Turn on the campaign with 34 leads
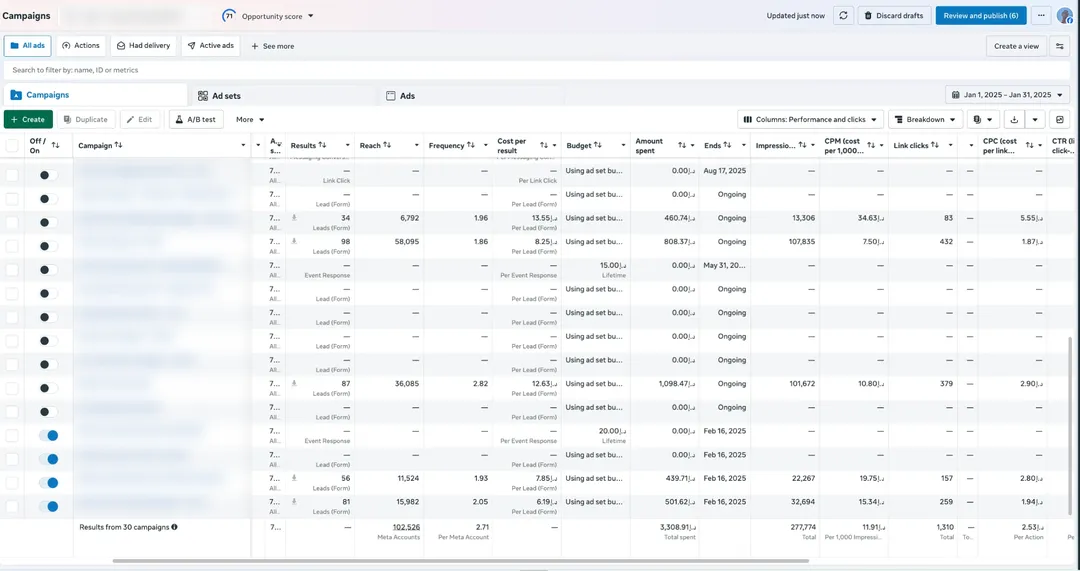Screen dimensions: 1080x571 (x=48, y=222)
